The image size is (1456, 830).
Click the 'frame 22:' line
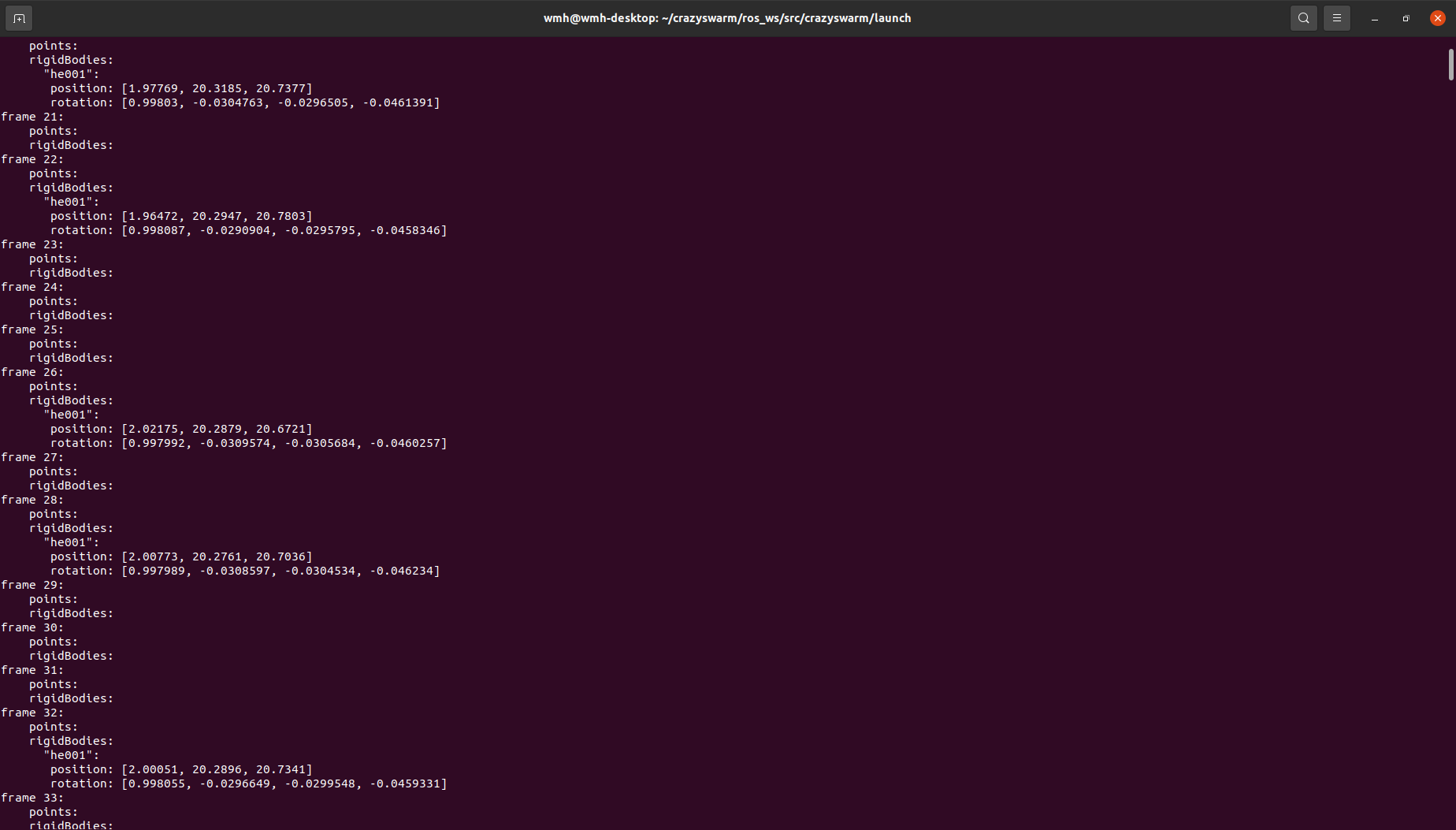[x=32, y=159]
